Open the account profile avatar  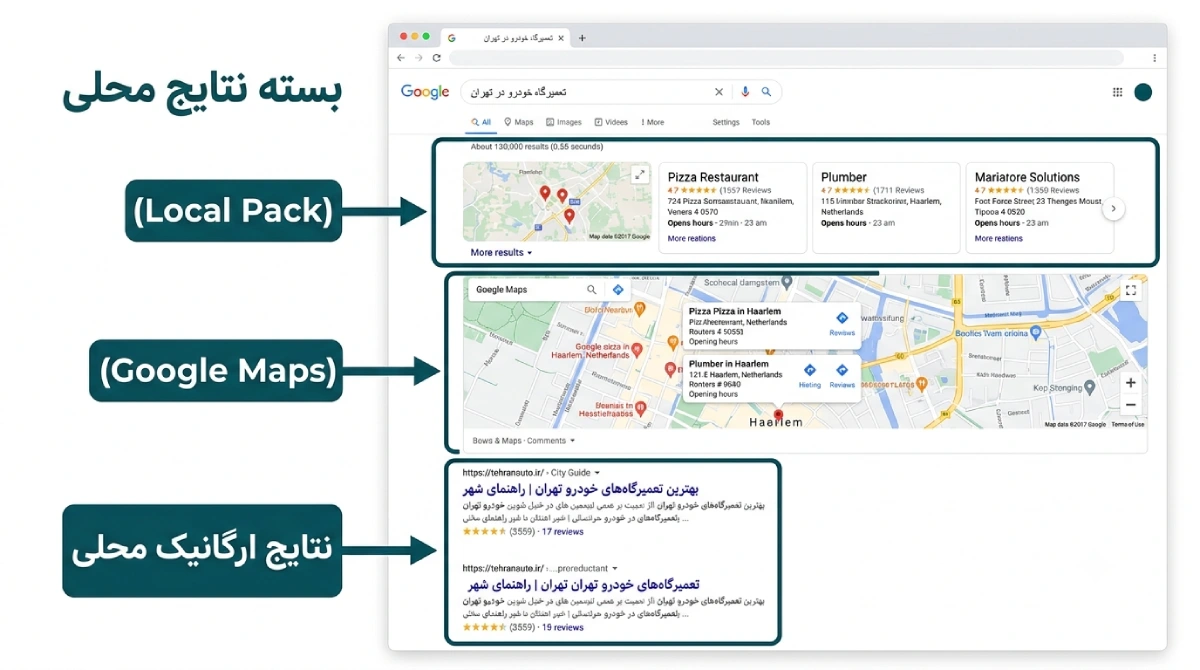[x=1143, y=92]
